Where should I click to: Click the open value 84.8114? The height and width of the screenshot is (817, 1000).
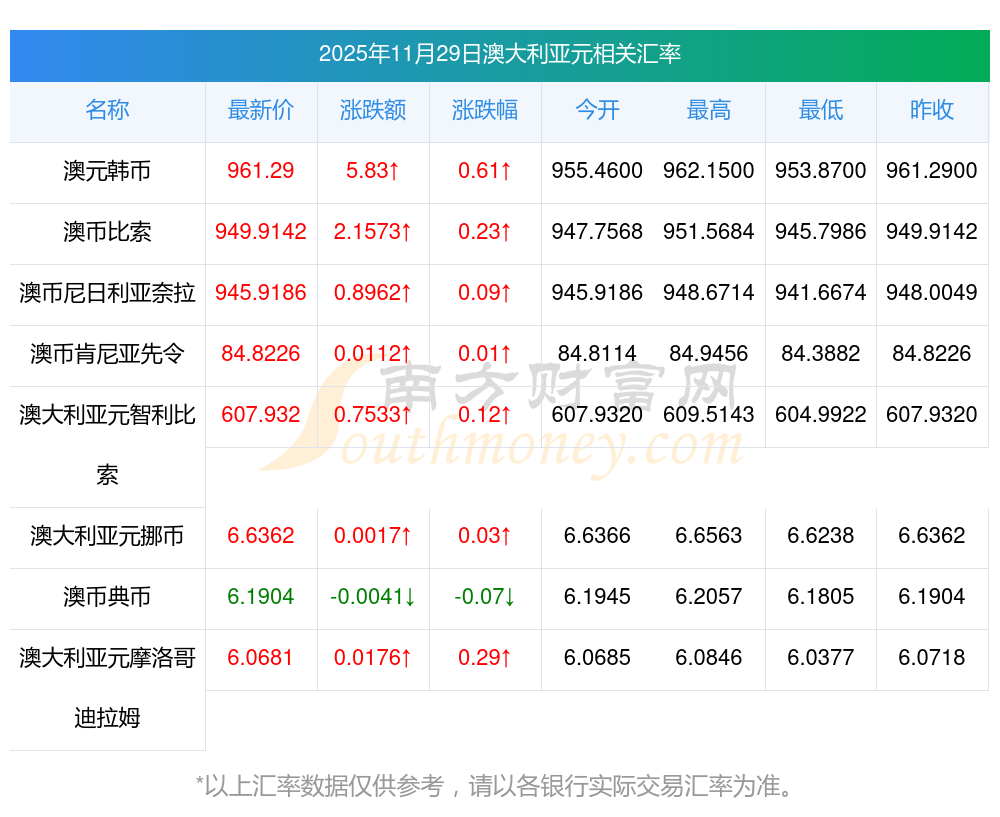pos(597,353)
